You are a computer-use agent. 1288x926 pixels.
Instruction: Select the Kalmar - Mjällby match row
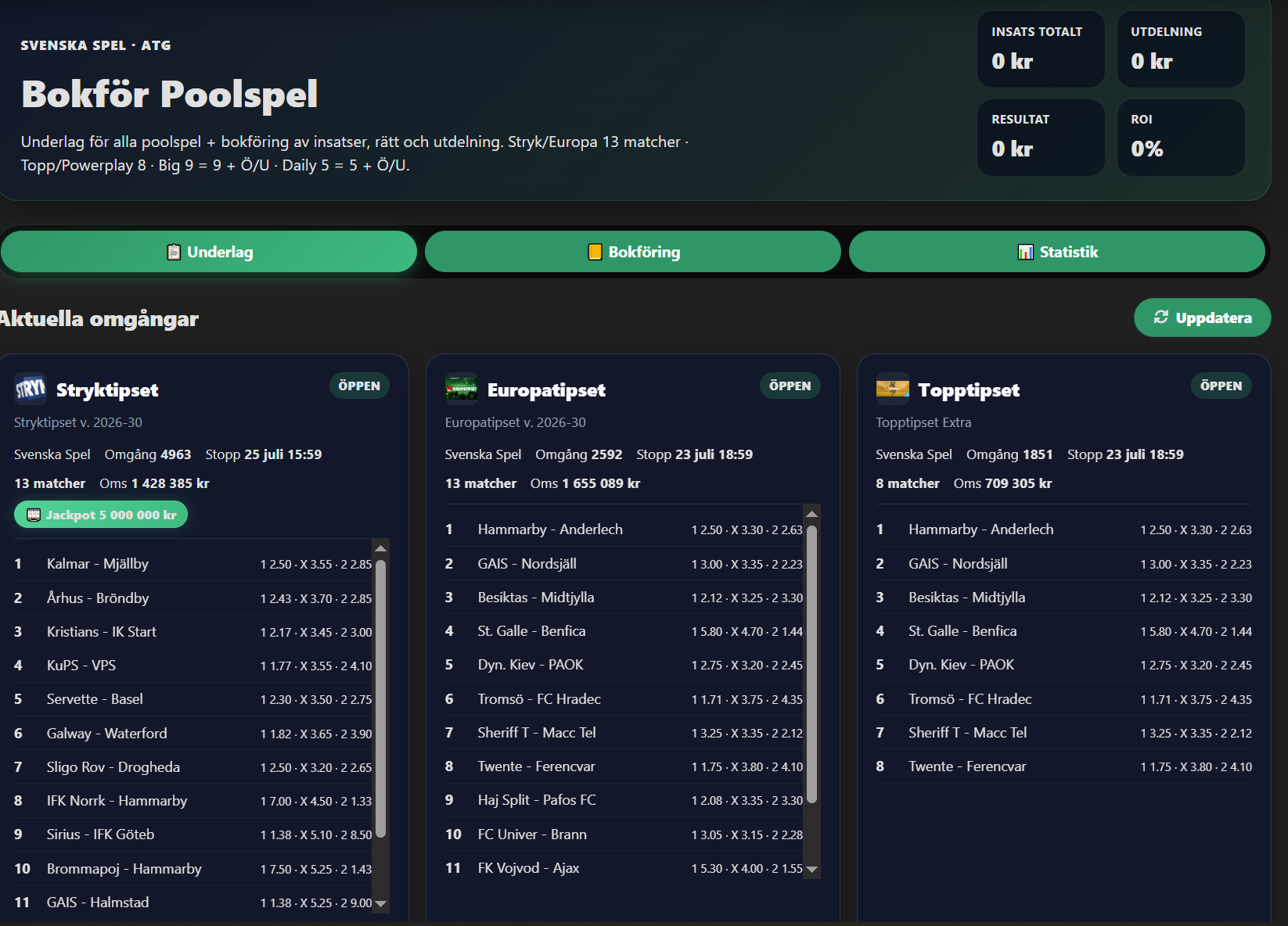tap(193, 564)
